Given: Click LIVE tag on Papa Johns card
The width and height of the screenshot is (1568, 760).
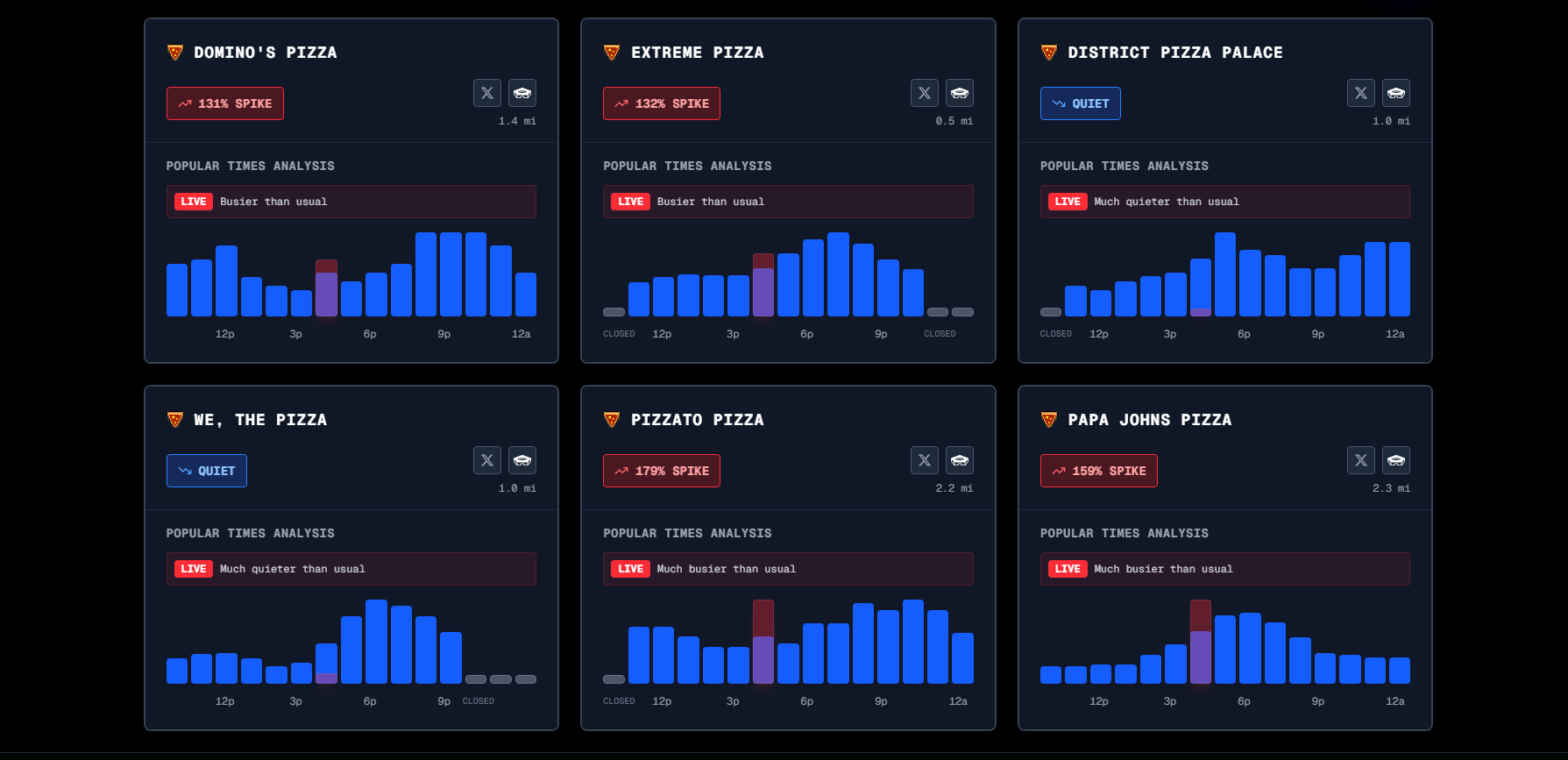Looking at the screenshot, I should [x=1068, y=569].
